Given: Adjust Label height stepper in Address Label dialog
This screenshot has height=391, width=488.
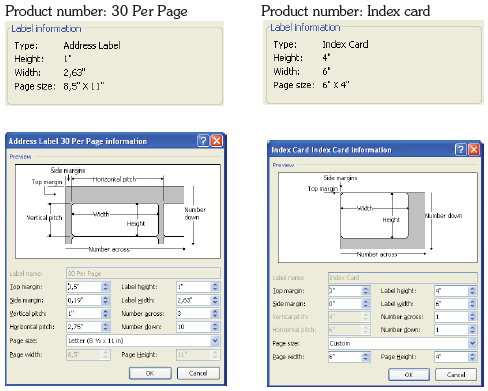Looking at the screenshot, I should (215, 287).
